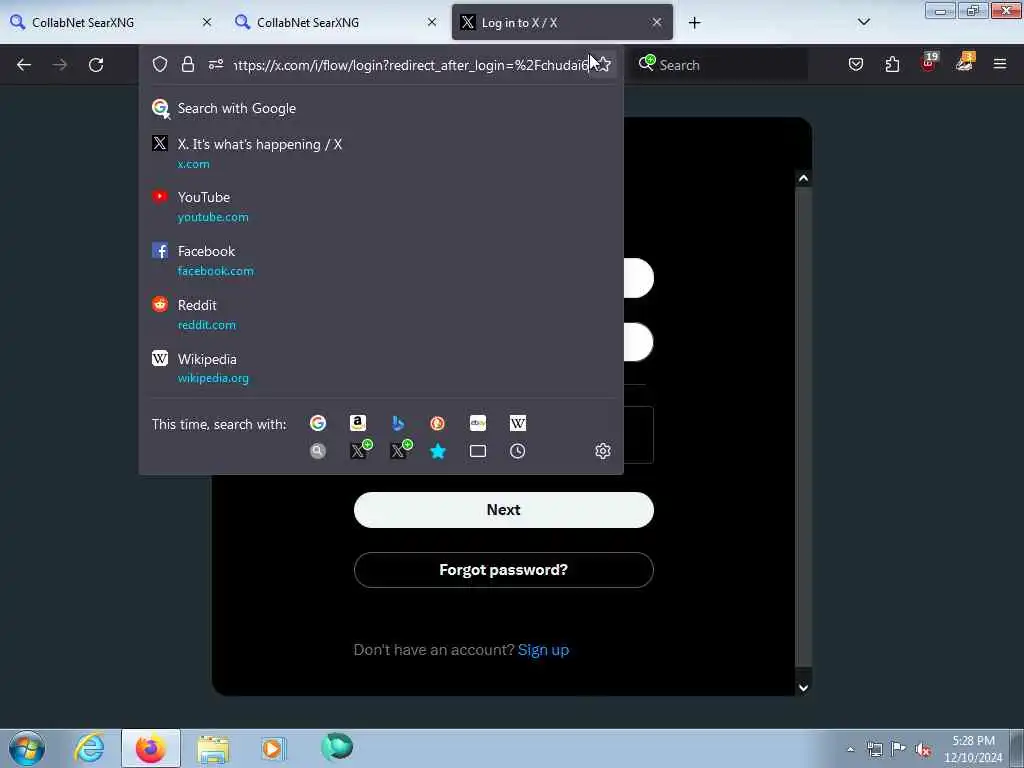Screen dimensions: 1024x768
Task: Open the Extensions puzzle-piece icon
Action: 892,65
